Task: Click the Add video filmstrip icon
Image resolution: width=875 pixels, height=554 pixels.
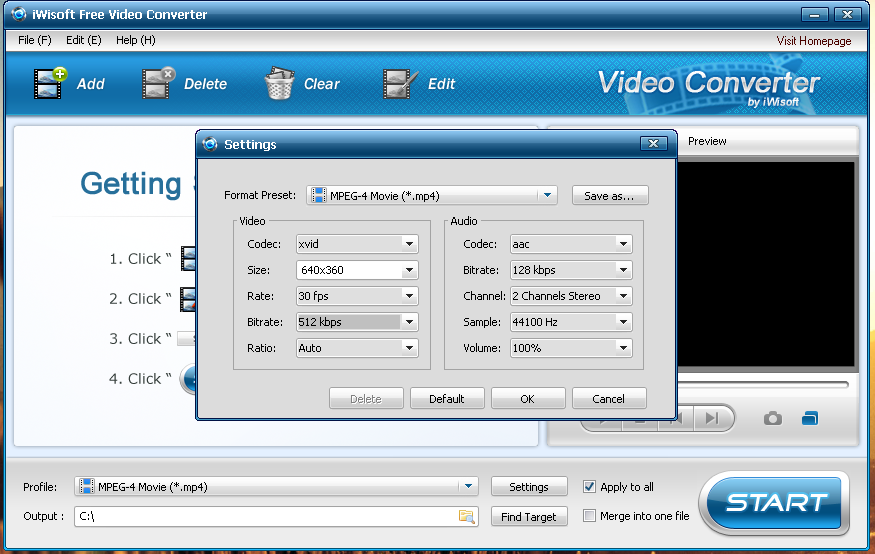Action: coord(50,84)
